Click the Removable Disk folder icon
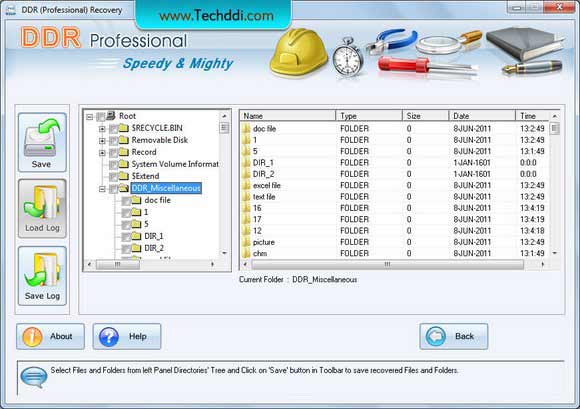Screen dimensions: 580x409 click(124, 140)
